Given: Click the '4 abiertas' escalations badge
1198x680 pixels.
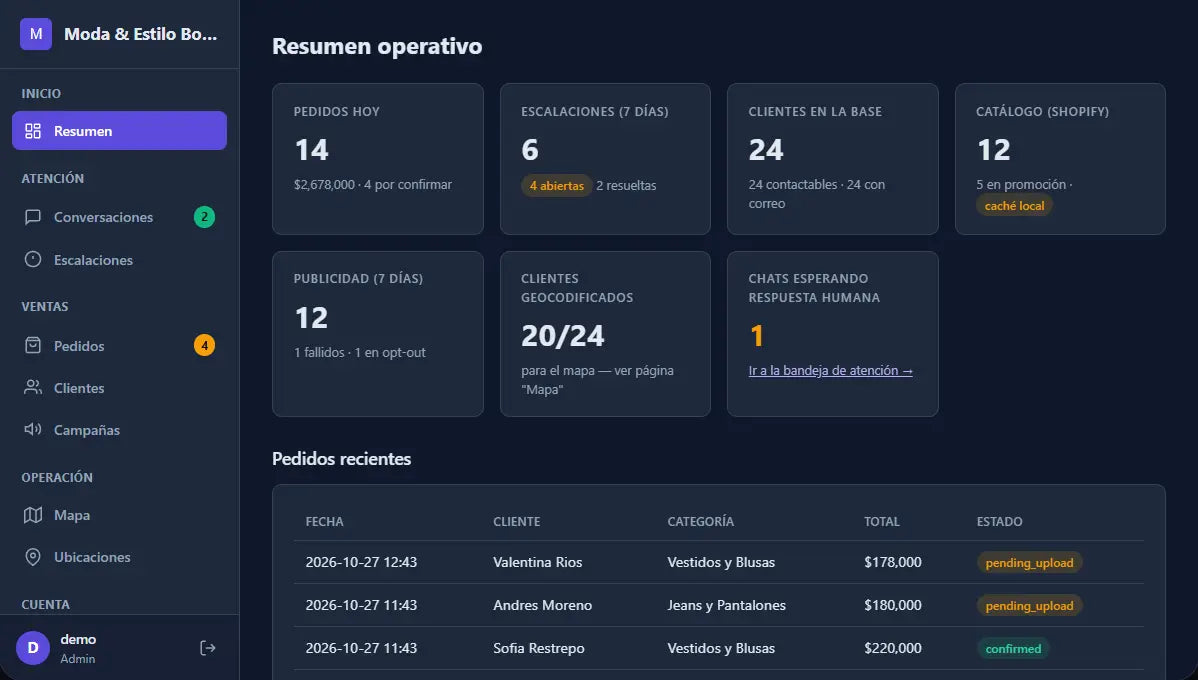Looking at the screenshot, I should [x=556, y=186].
